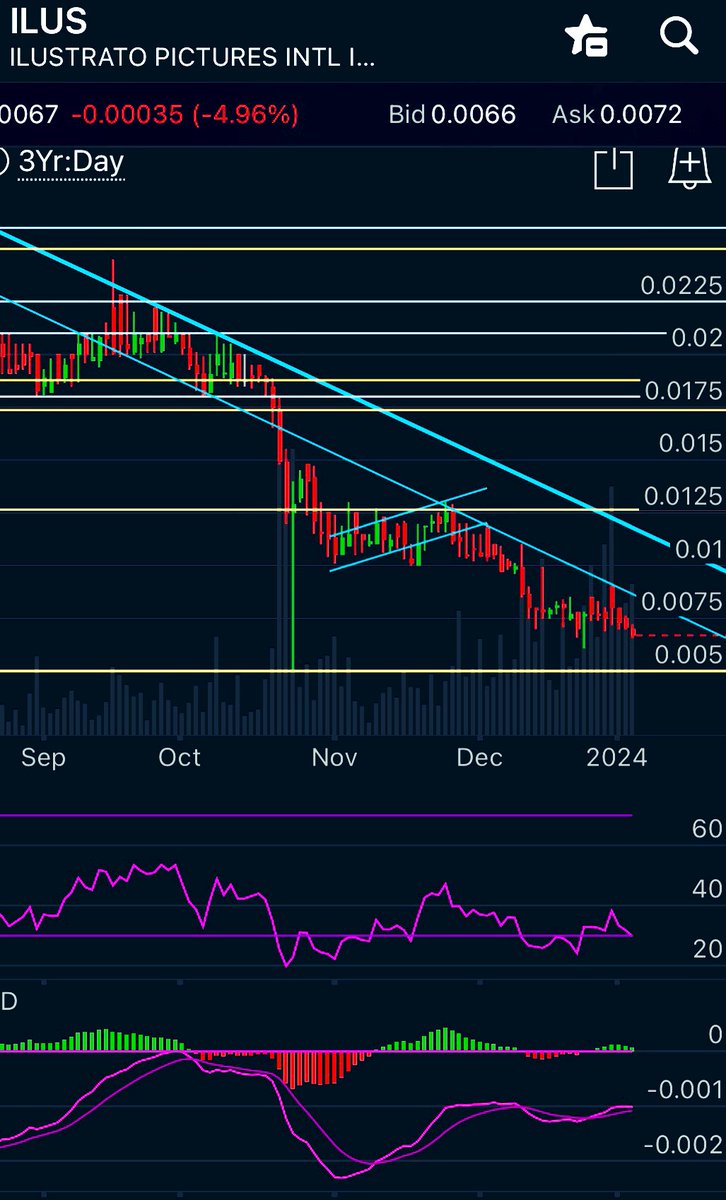726x1200 pixels.
Task: Tap the 0.0175 price axis label
Action: (x=682, y=391)
